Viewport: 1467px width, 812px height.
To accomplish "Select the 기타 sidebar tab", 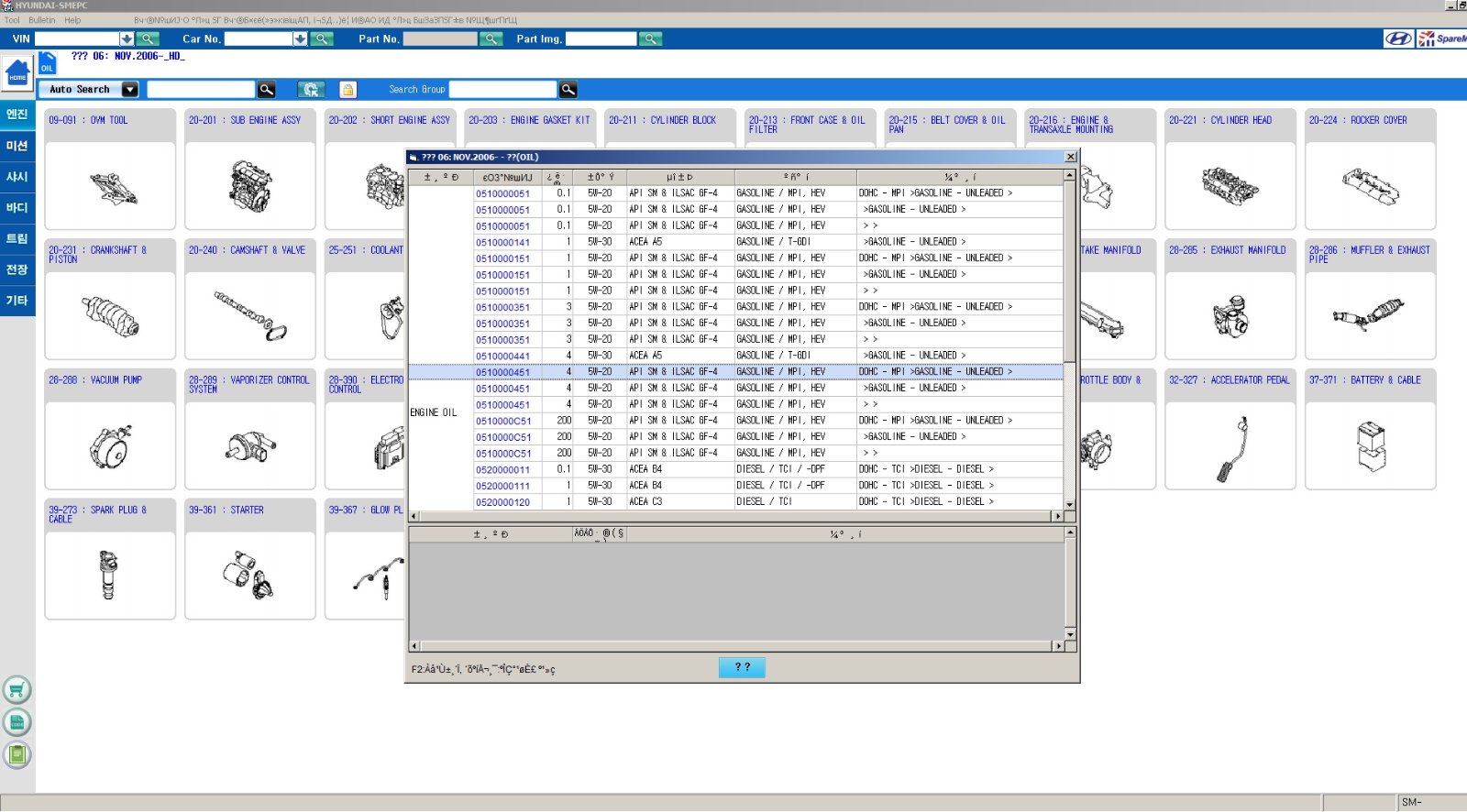I will 17,301.
